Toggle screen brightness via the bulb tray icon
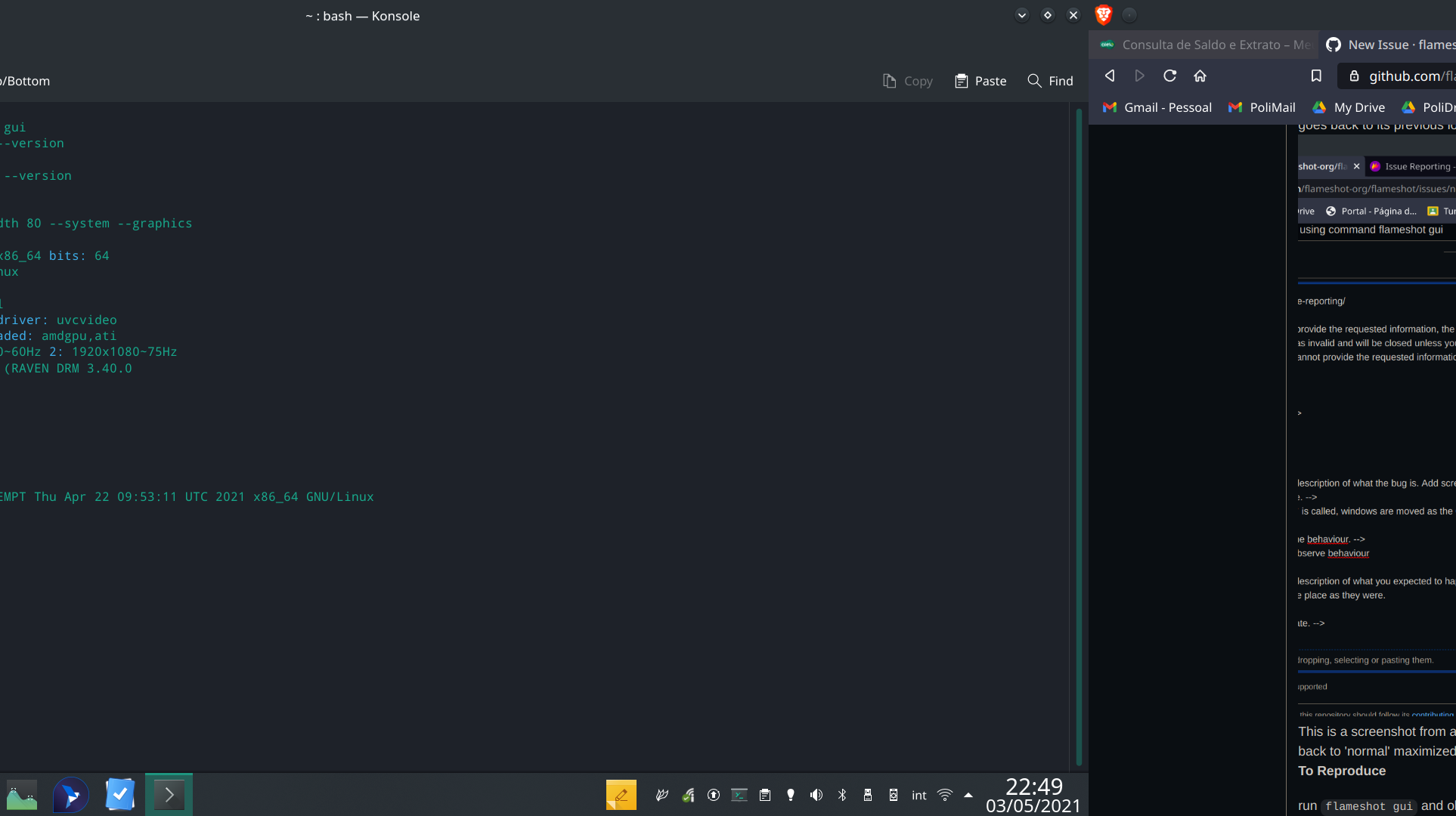This screenshot has height=816, width=1456. (x=790, y=795)
